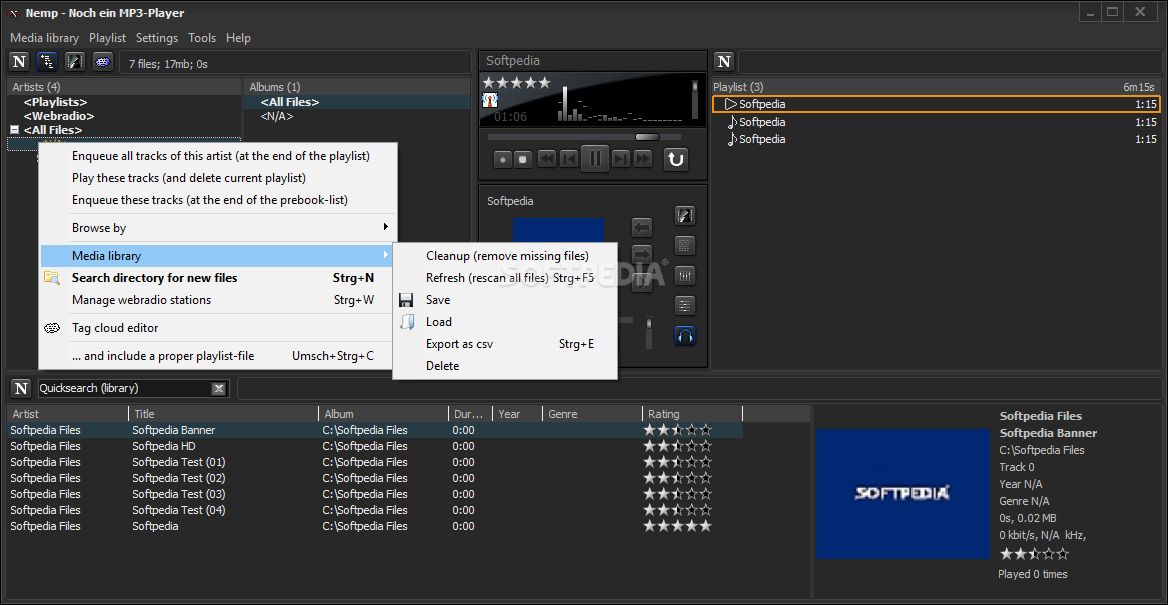Open the effects sliders panel icon
Screen dimensions: 1168x605
click(685, 305)
